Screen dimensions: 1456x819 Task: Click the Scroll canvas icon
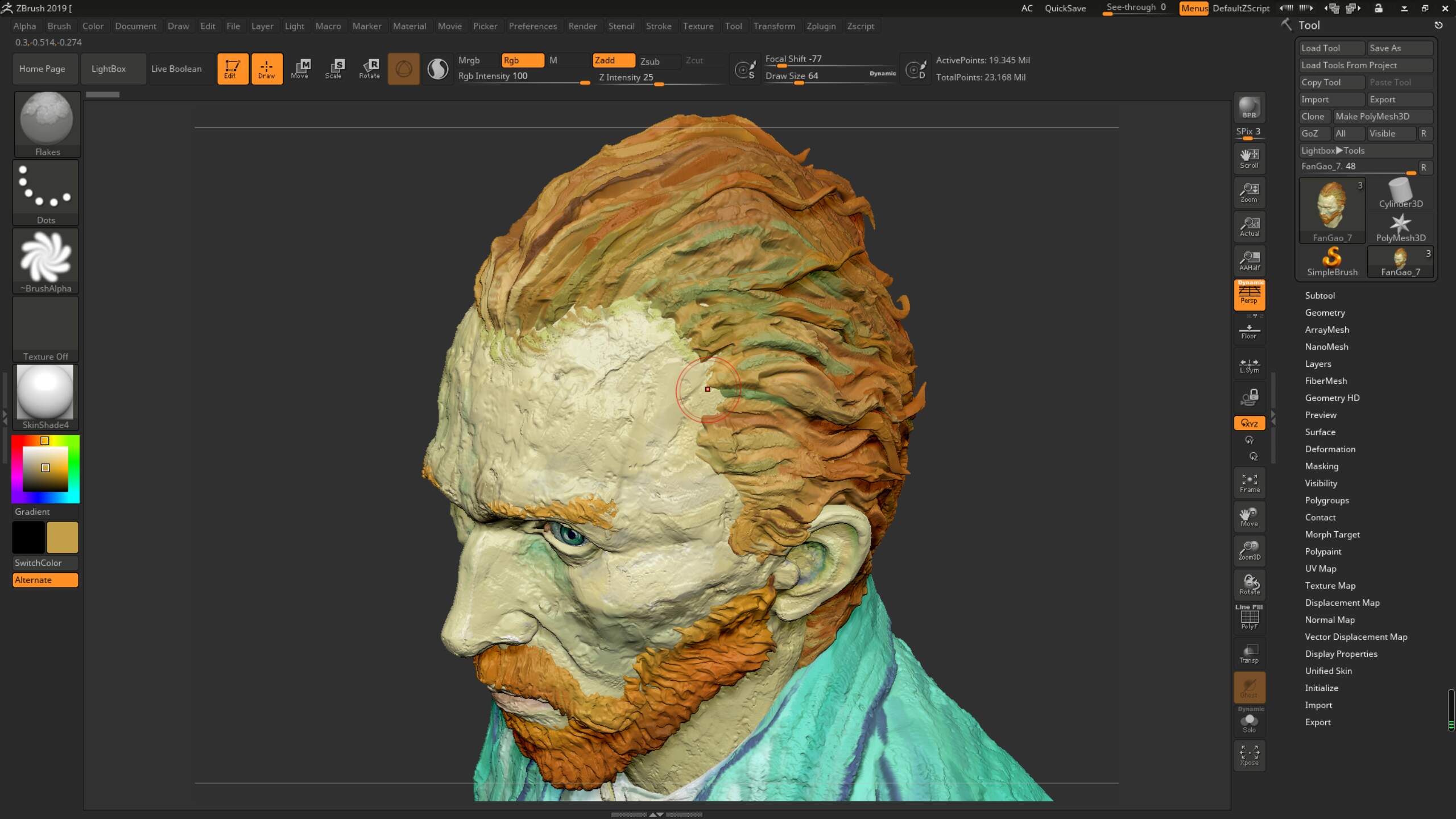tap(1250, 159)
